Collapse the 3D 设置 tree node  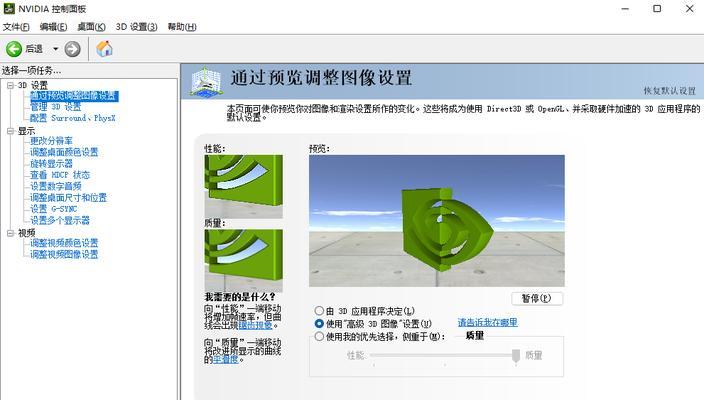[x=10, y=85]
